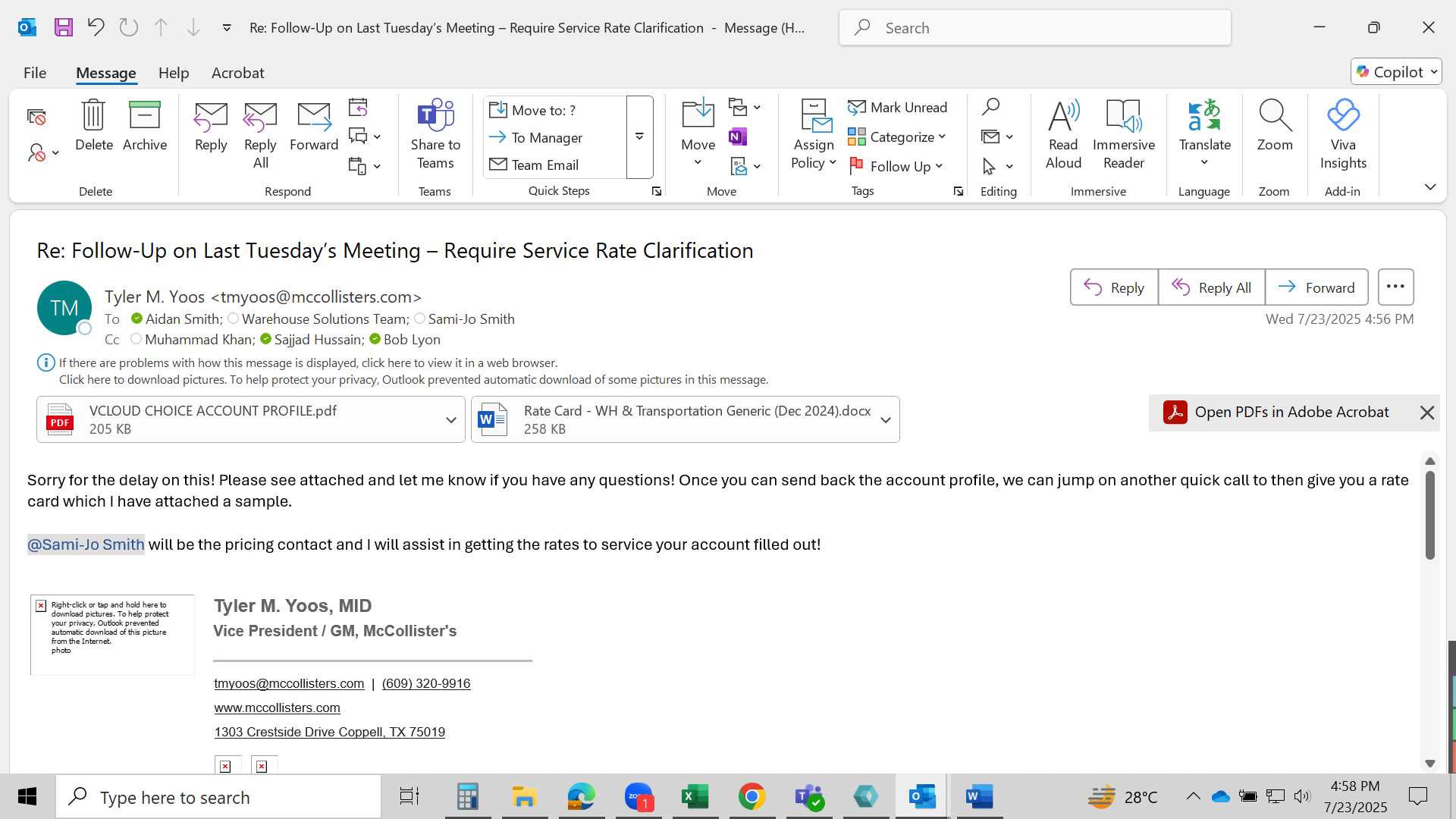Expand Rate Card docx attachment options
Screen dimensions: 1456x819
click(885, 419)
